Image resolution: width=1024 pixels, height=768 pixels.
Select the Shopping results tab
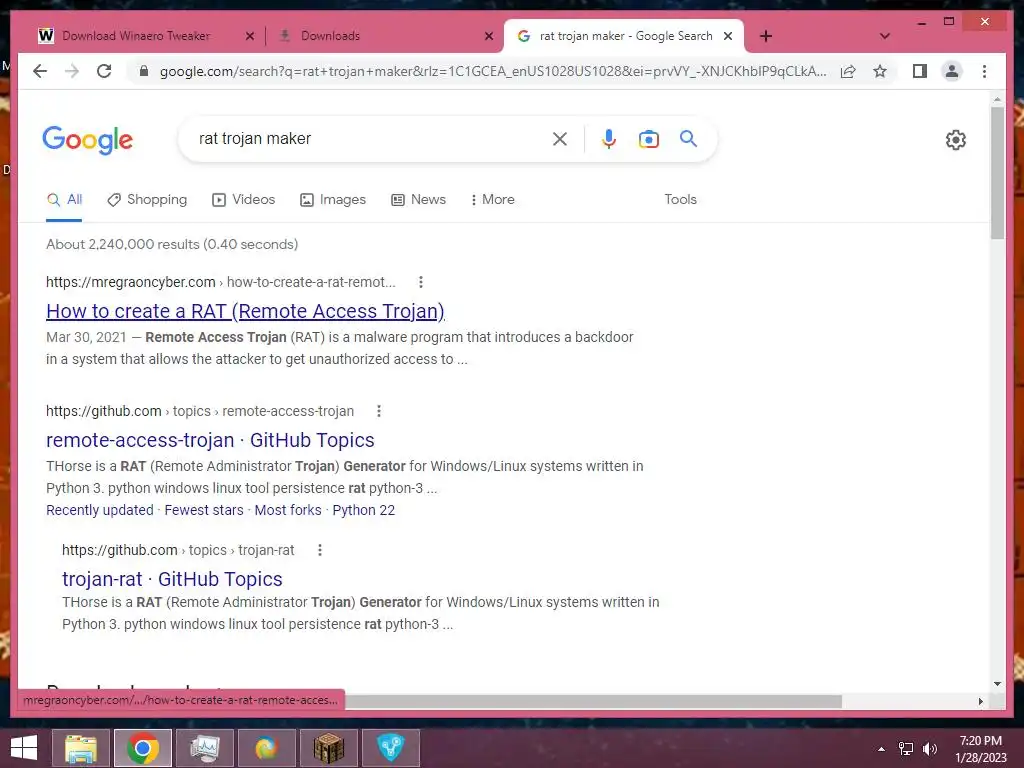point(147,199)
